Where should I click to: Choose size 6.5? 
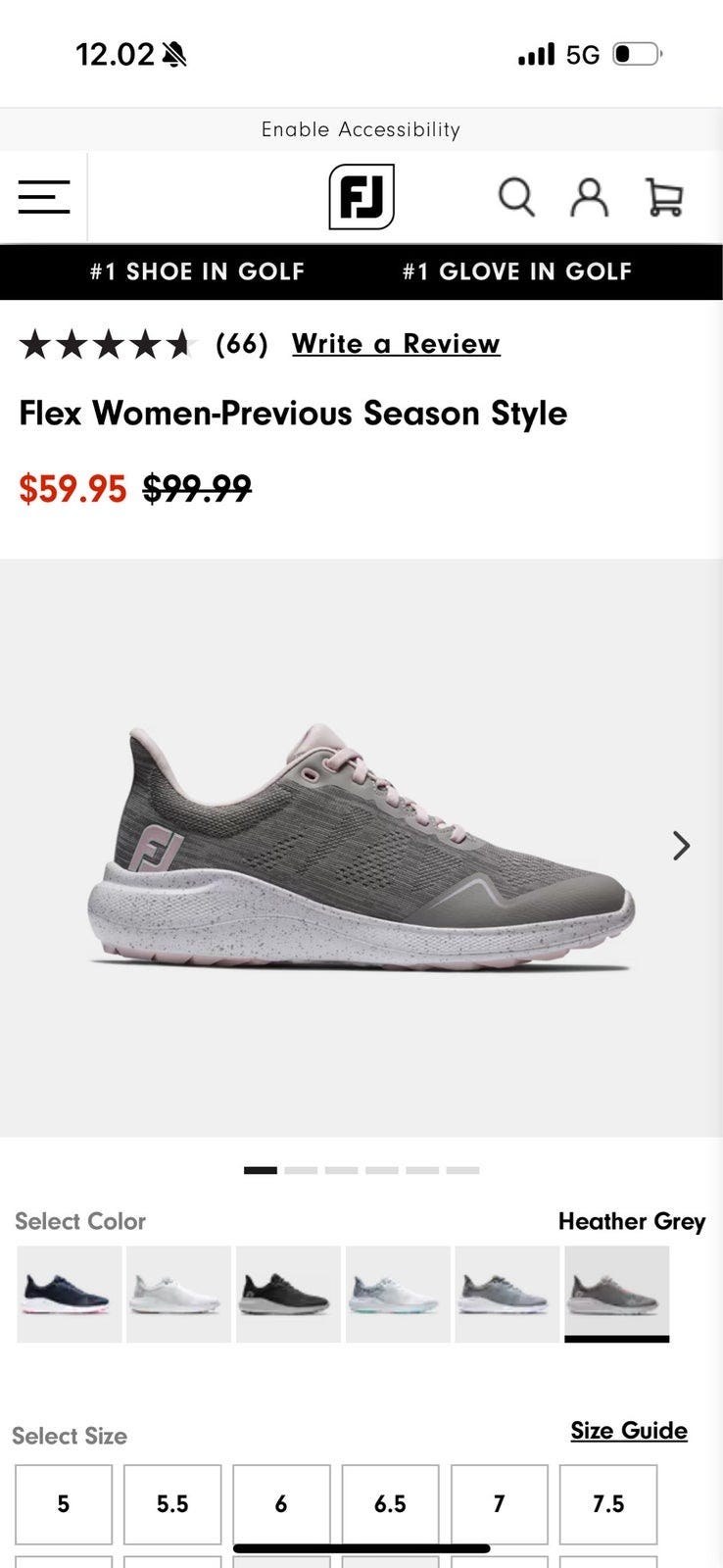tap(390, 1504)
